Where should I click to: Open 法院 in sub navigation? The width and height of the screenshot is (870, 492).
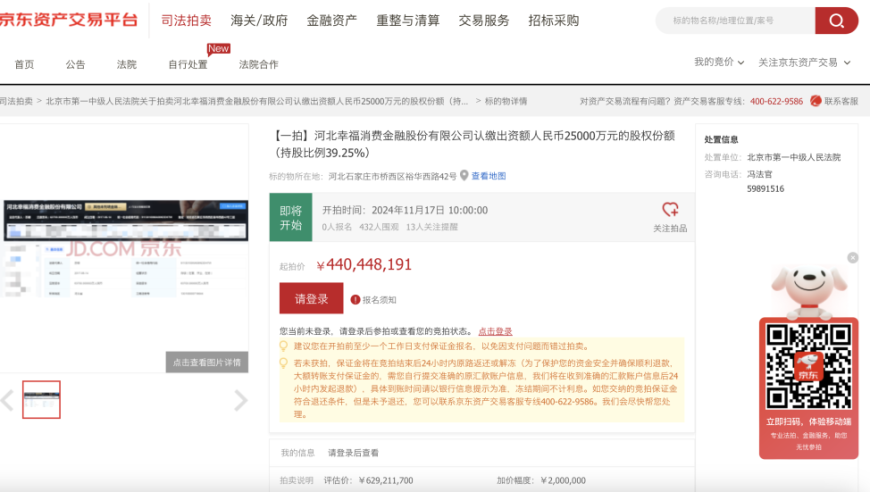pyautogui.click(x=127, y=64)
